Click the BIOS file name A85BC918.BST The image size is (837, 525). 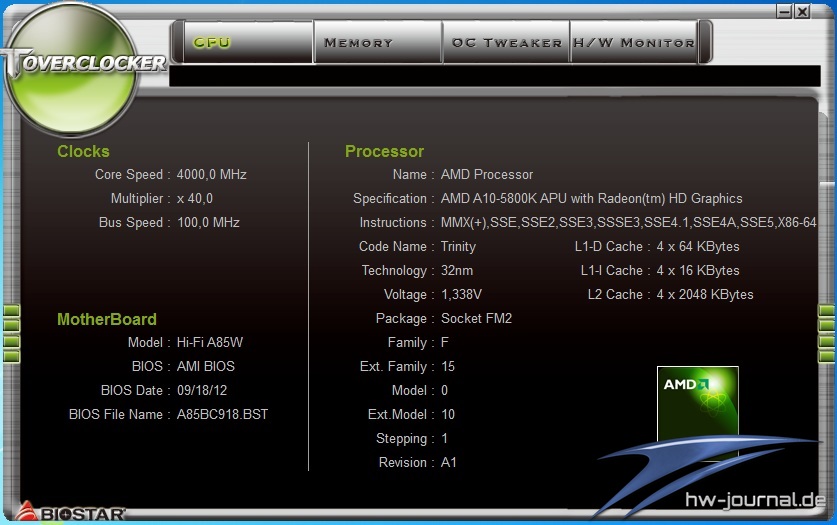[222, 415]
